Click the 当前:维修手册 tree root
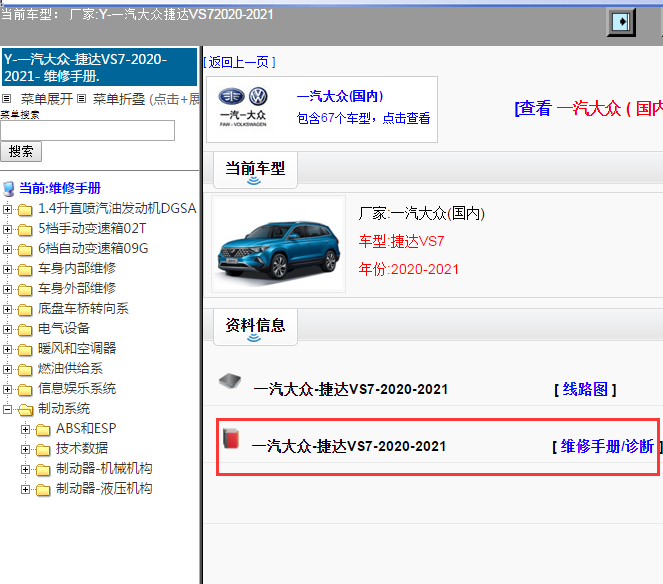Screen dimensions: 663x584 pyautogui.click(x=60, y=188)
